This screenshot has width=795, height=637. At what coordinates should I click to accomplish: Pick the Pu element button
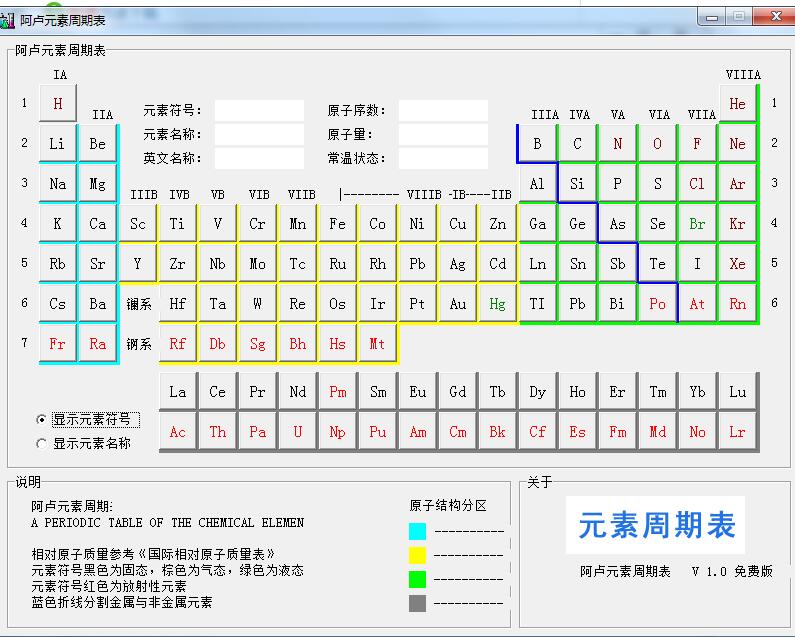click(378, 432)
